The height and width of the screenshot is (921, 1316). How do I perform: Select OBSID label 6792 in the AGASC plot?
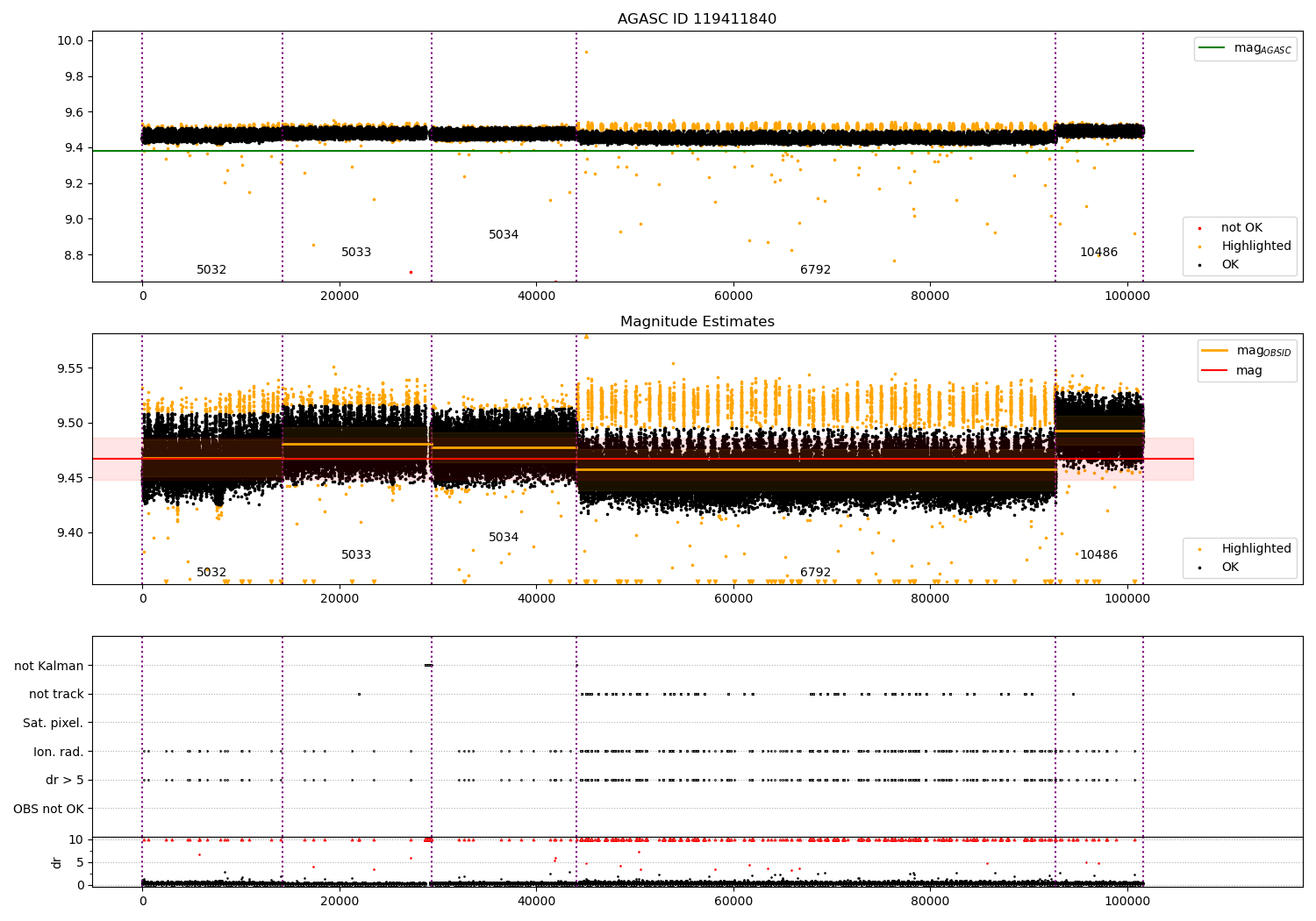pos(815,270)
